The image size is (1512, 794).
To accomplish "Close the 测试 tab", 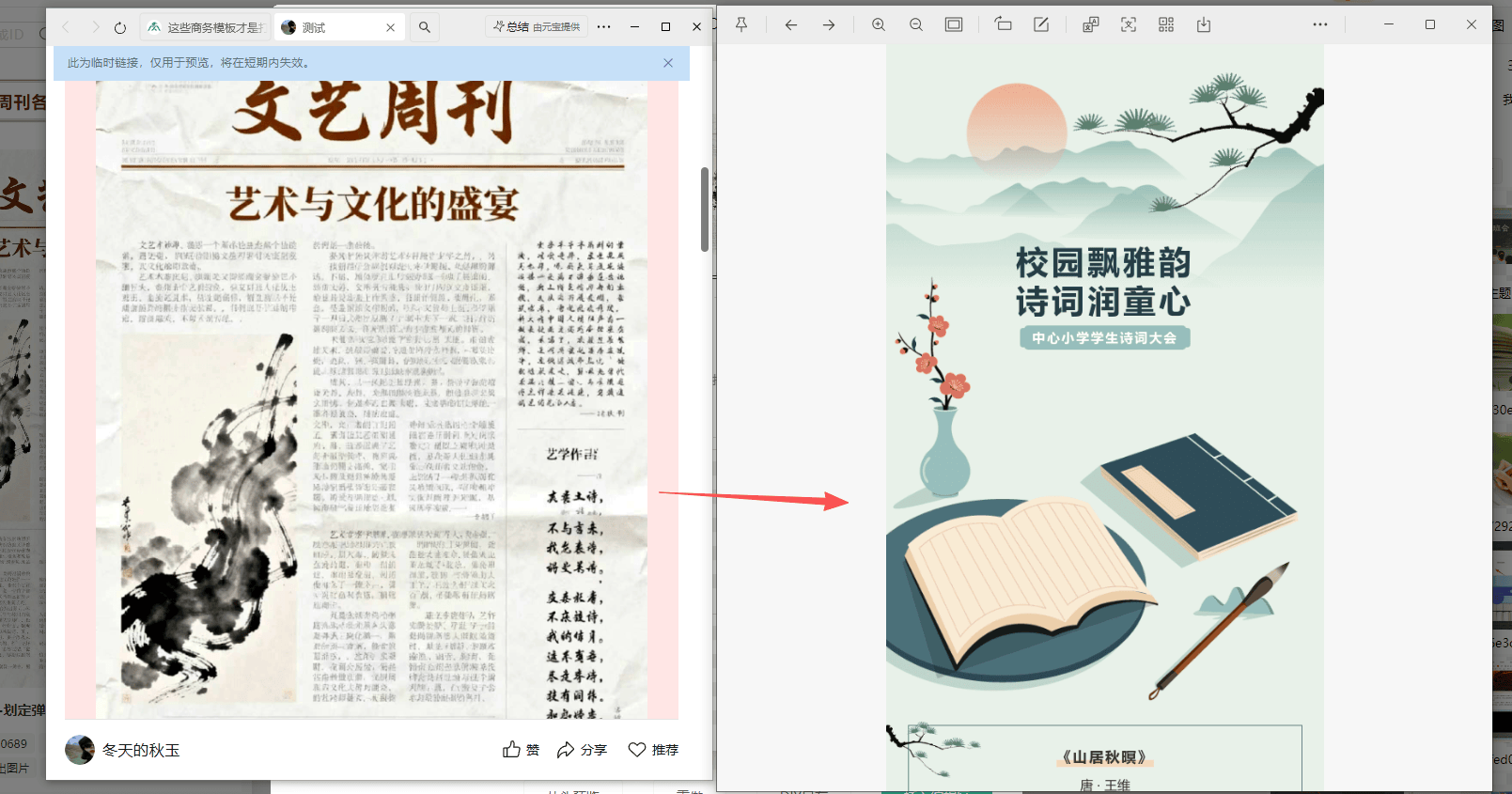I will coord(391,27).
